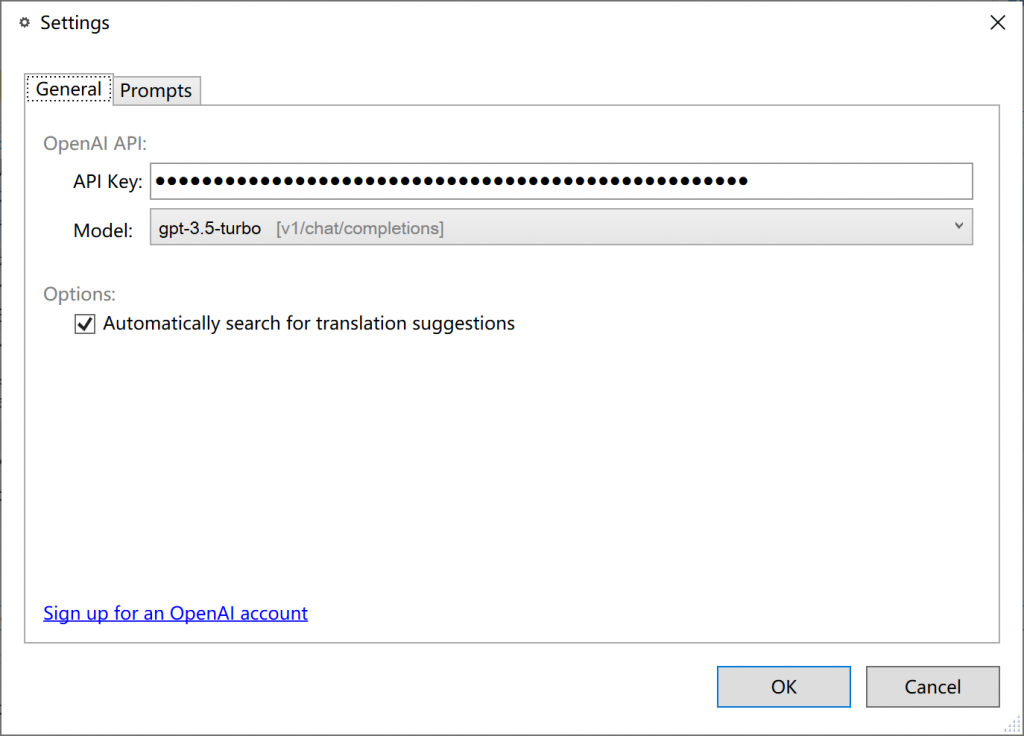
Task: Click the gear icon in the title bar
Action: (25, 23)
